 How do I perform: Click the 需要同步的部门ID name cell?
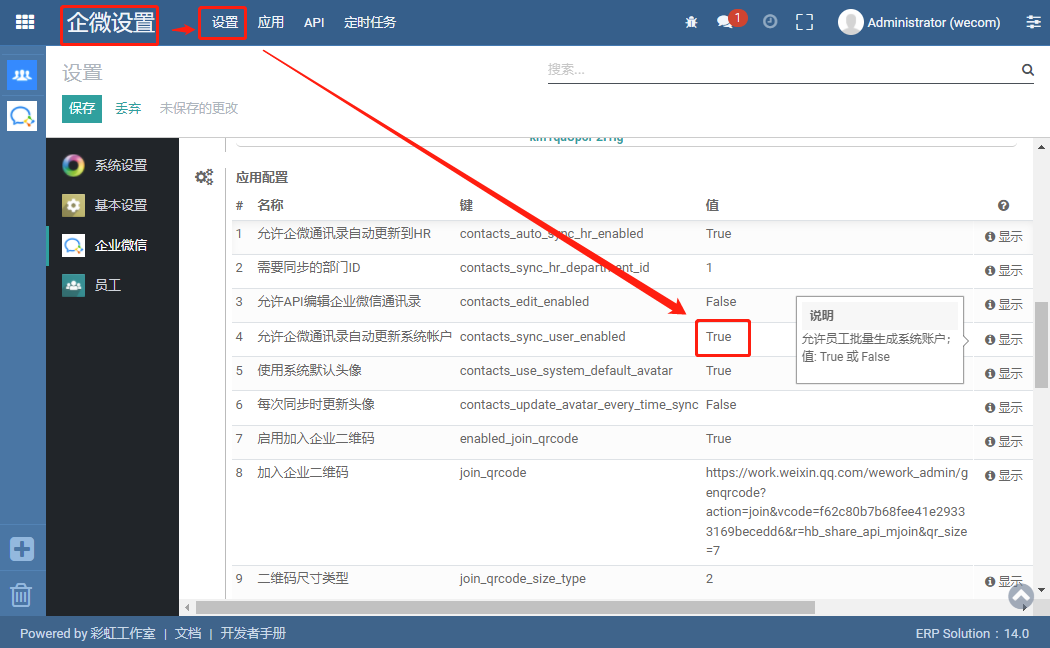(309, 268)
